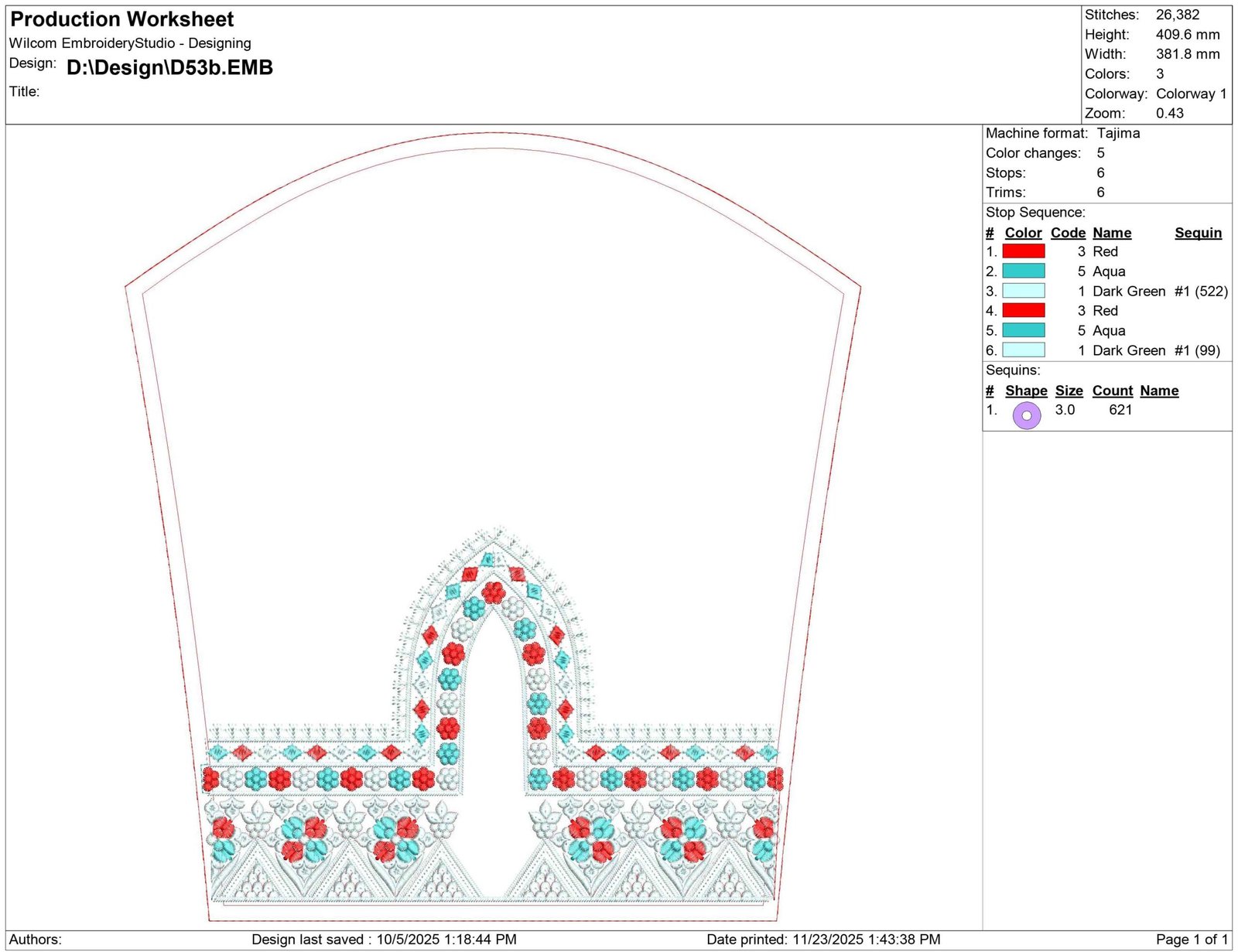Click the Color column header

[1023, 233]
